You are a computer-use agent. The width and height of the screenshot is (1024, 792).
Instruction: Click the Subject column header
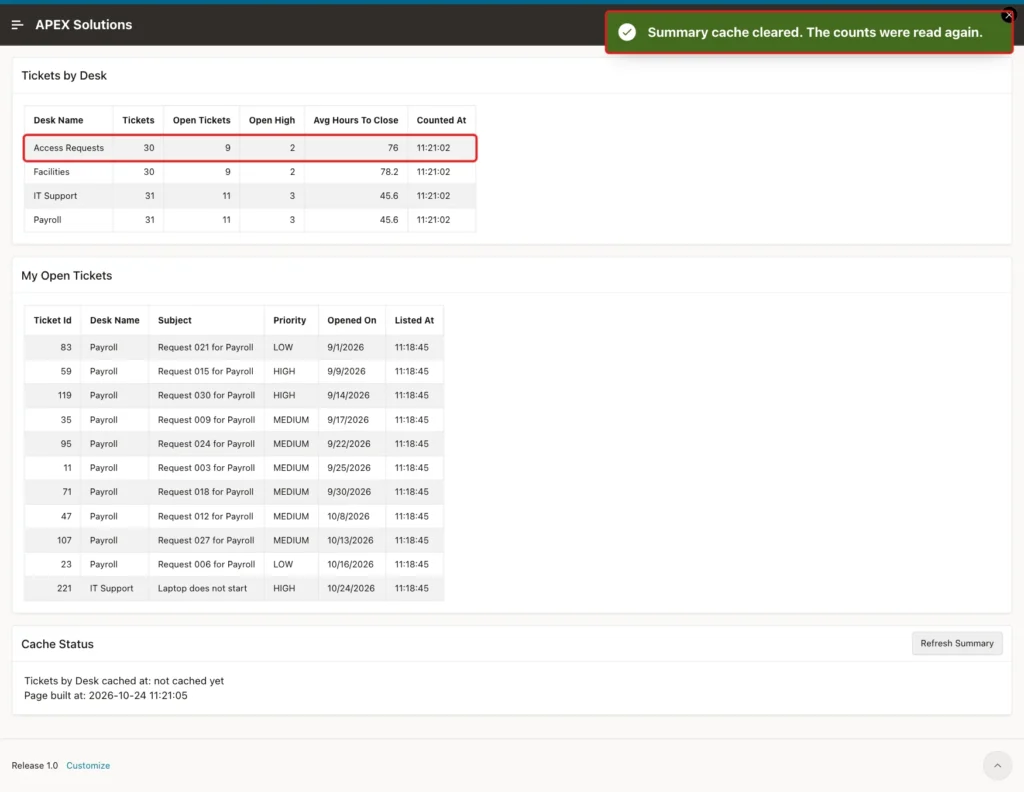[x=174, y=320]
